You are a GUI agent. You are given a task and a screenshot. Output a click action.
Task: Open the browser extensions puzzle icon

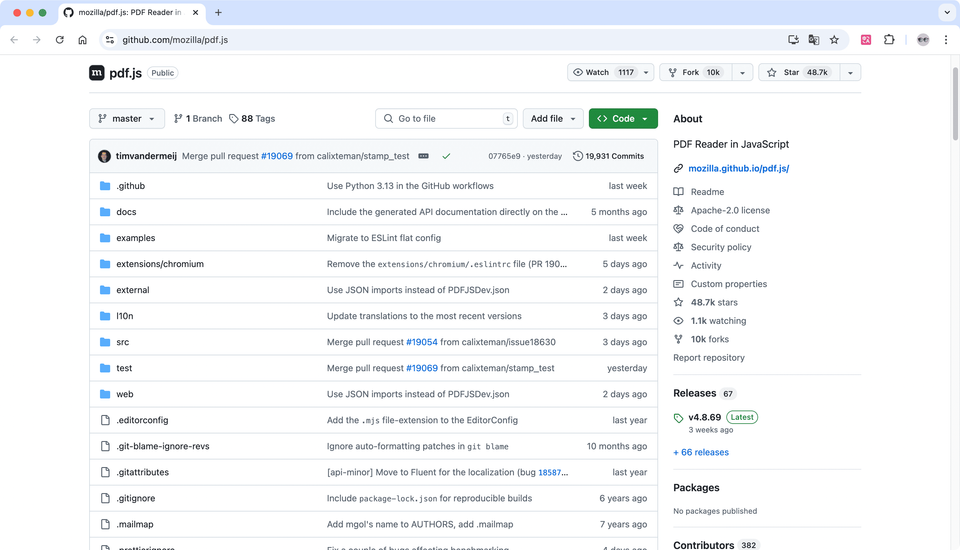coord(889,40)
